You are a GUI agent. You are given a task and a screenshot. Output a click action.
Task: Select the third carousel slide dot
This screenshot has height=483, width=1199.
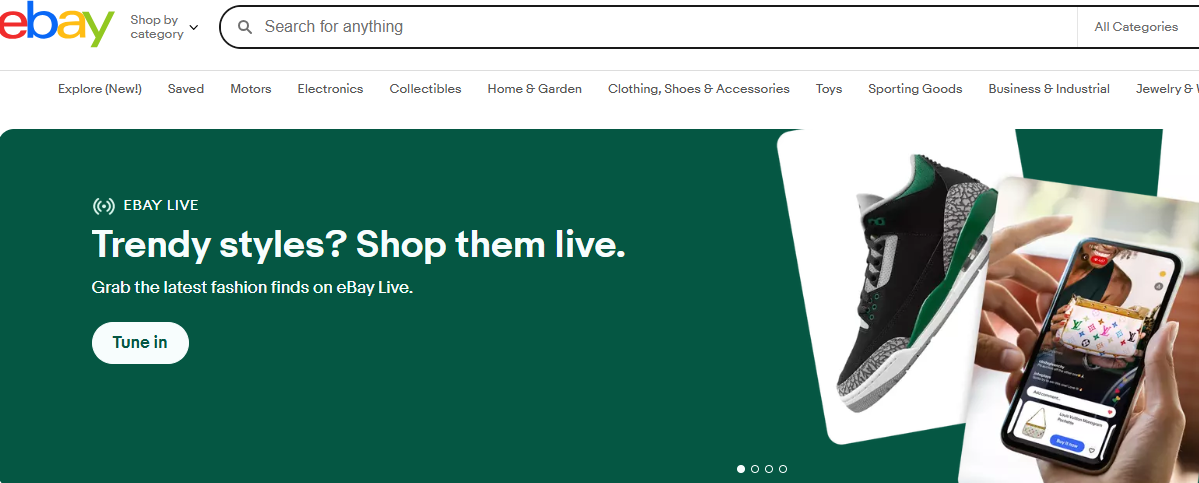tap(768, 468)
